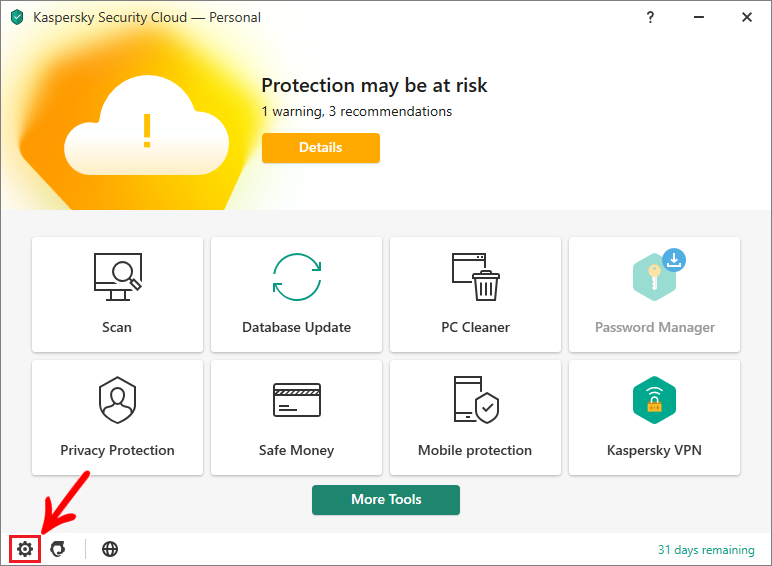
Task: Click the warning cloud status image
Action: (146, 126)
